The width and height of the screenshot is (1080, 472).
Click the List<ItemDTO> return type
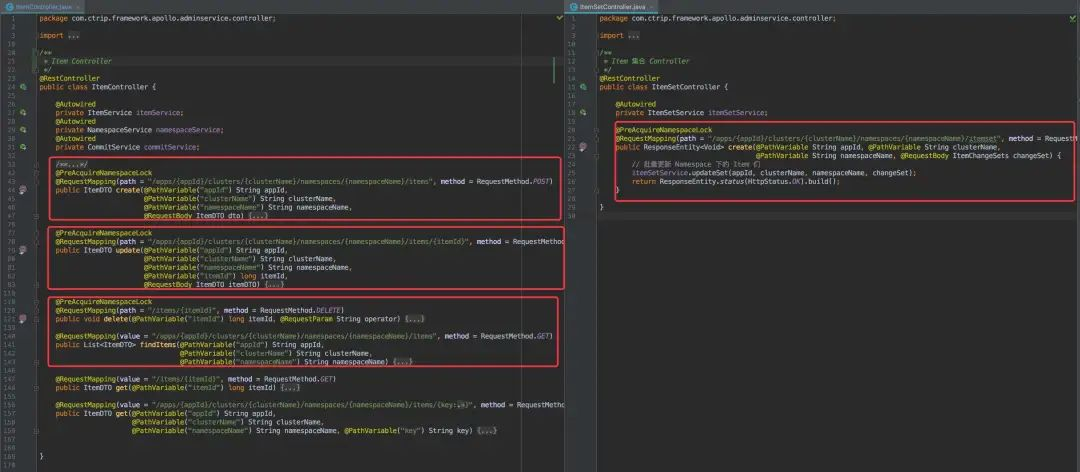click(x=112, y=345)
